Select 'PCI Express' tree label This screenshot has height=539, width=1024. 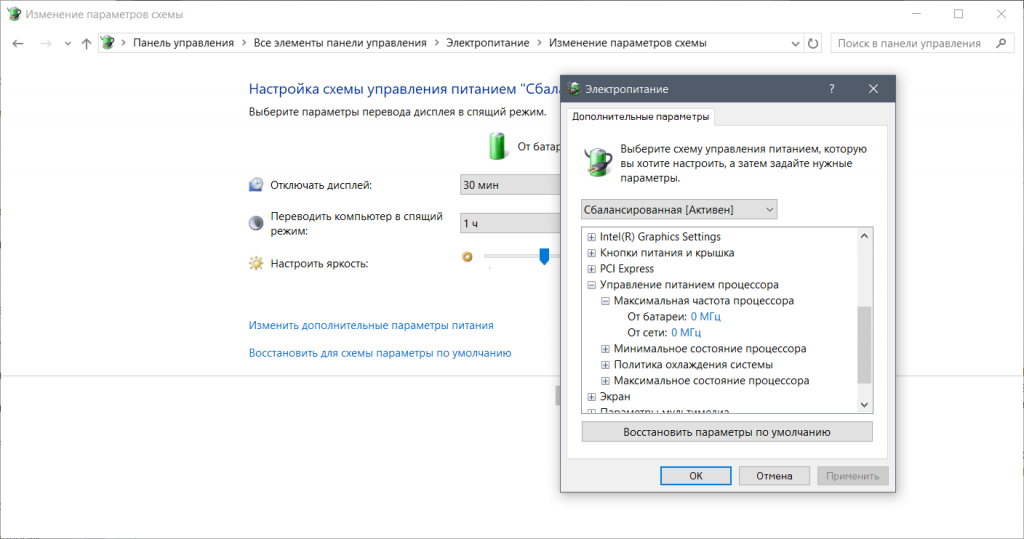pyautogui.click(x=626, y=269)
